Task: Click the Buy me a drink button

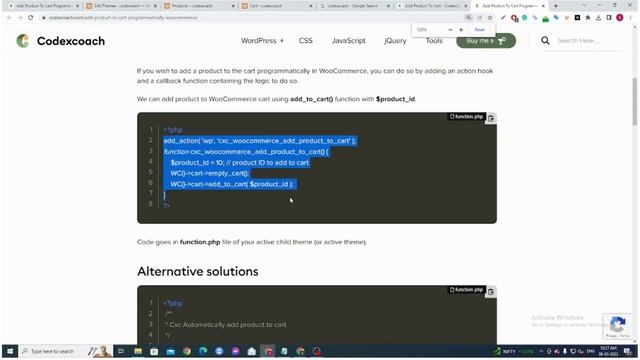Action: coord(486,41)
